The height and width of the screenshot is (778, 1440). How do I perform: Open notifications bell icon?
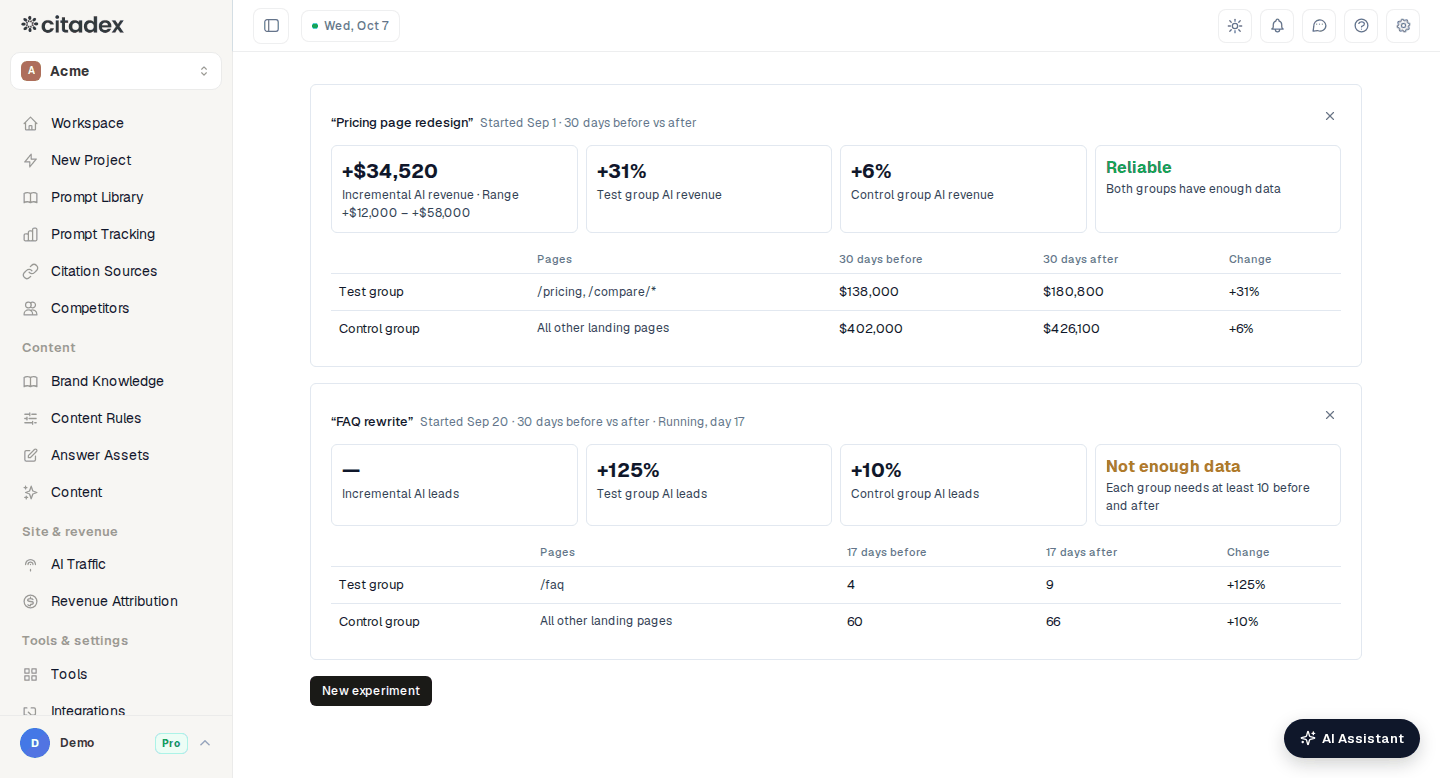coord(1277,26)
